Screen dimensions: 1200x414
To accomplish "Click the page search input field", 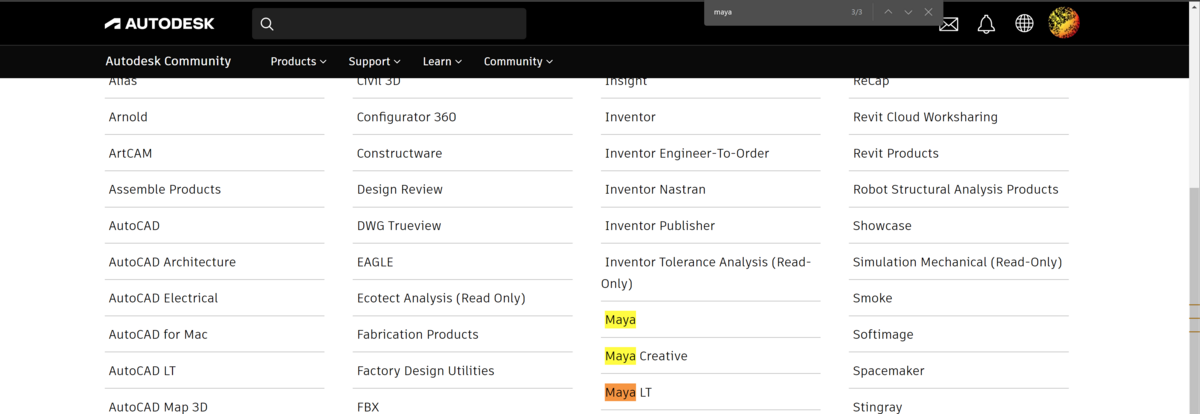I will coord(400,24).
